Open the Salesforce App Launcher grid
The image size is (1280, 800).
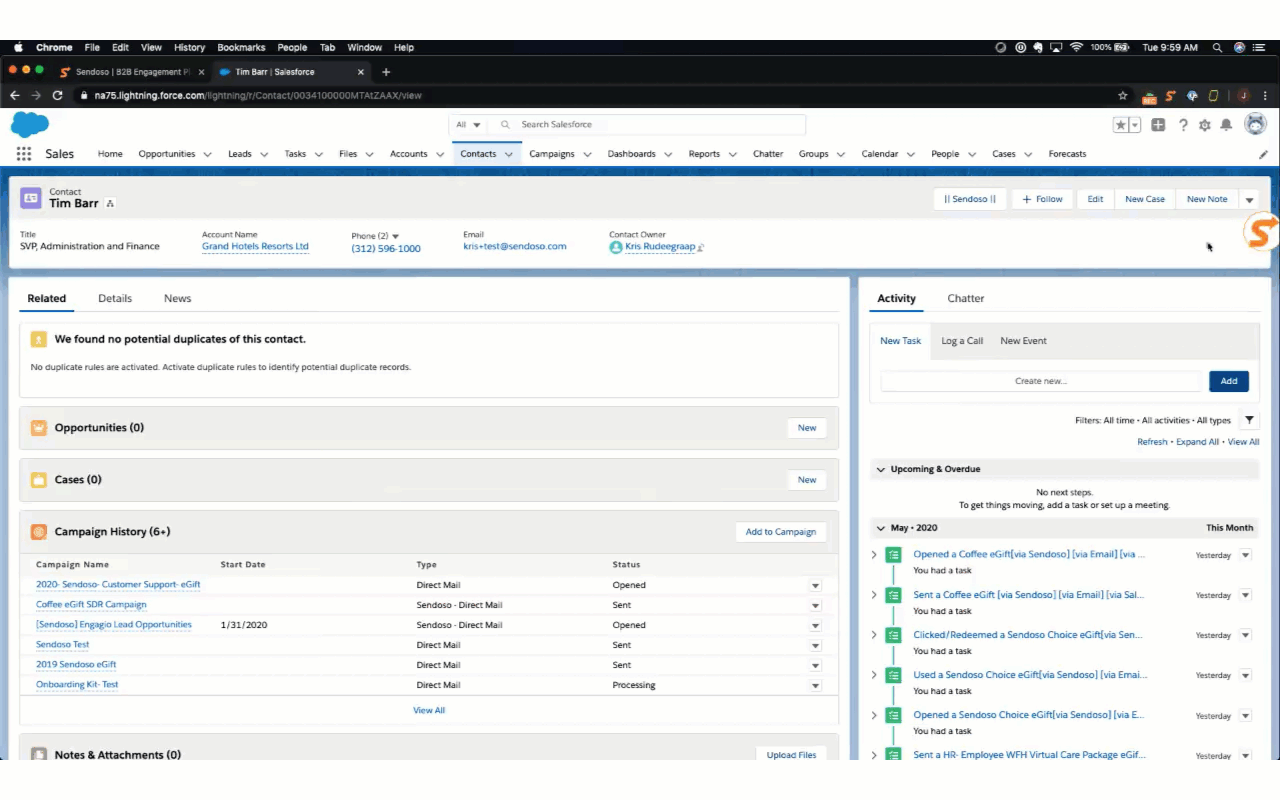click(23, 153)
